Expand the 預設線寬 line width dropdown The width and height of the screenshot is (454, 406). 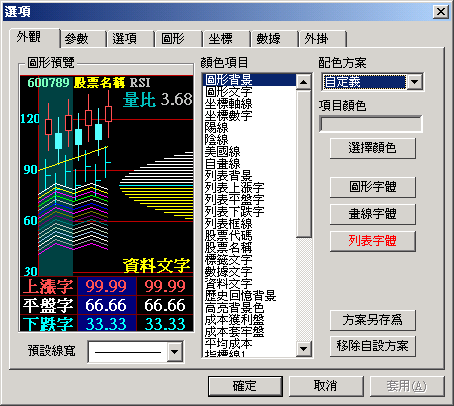[x=175, y=351]
